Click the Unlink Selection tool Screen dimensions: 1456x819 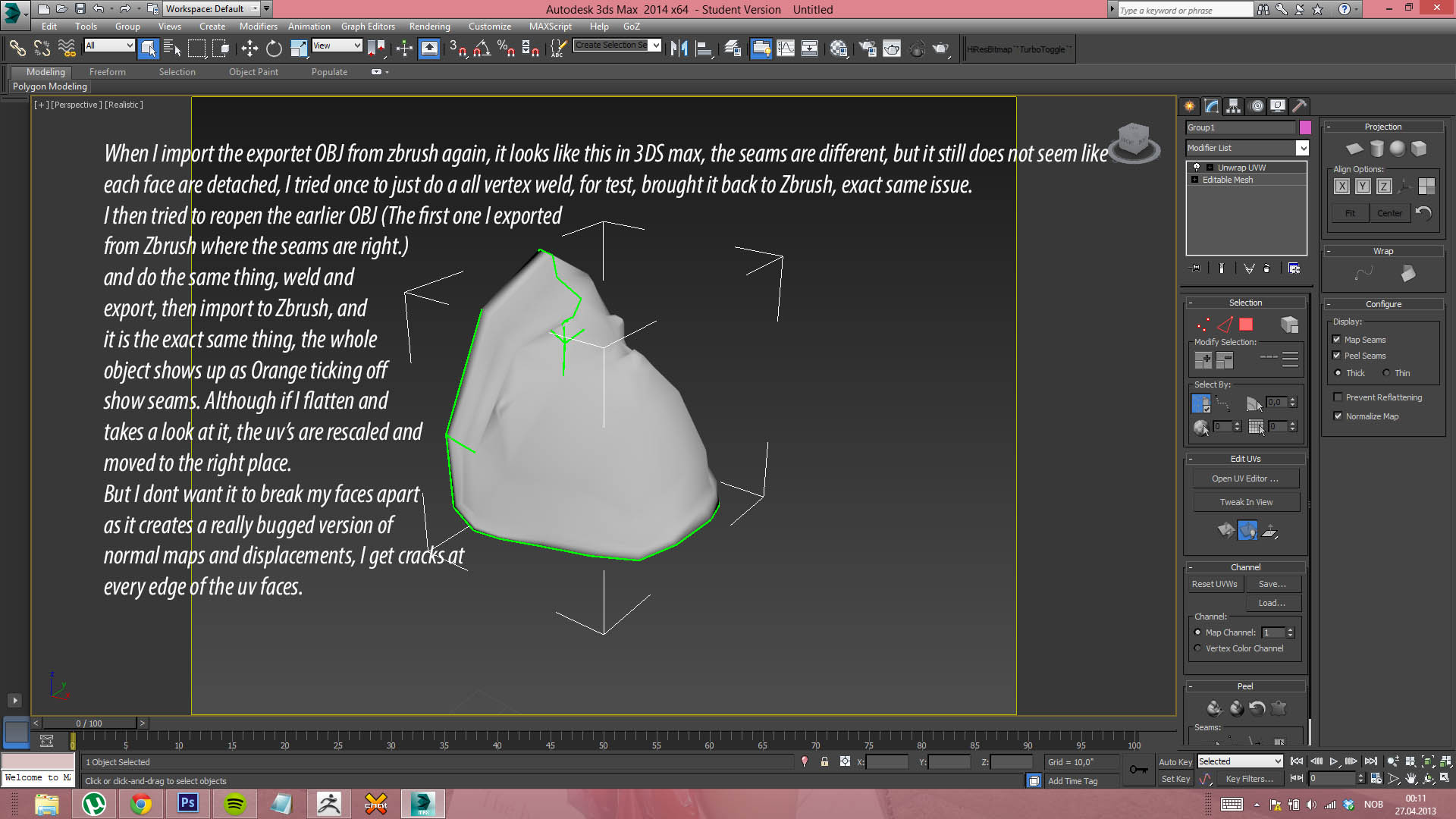point(42,49)
